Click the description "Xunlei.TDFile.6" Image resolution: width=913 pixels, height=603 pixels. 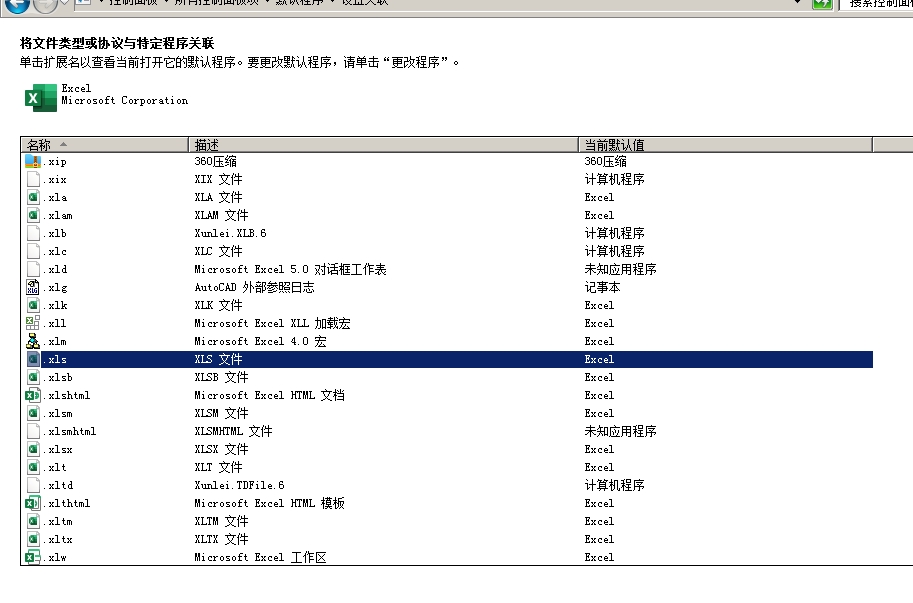(239, 485)
